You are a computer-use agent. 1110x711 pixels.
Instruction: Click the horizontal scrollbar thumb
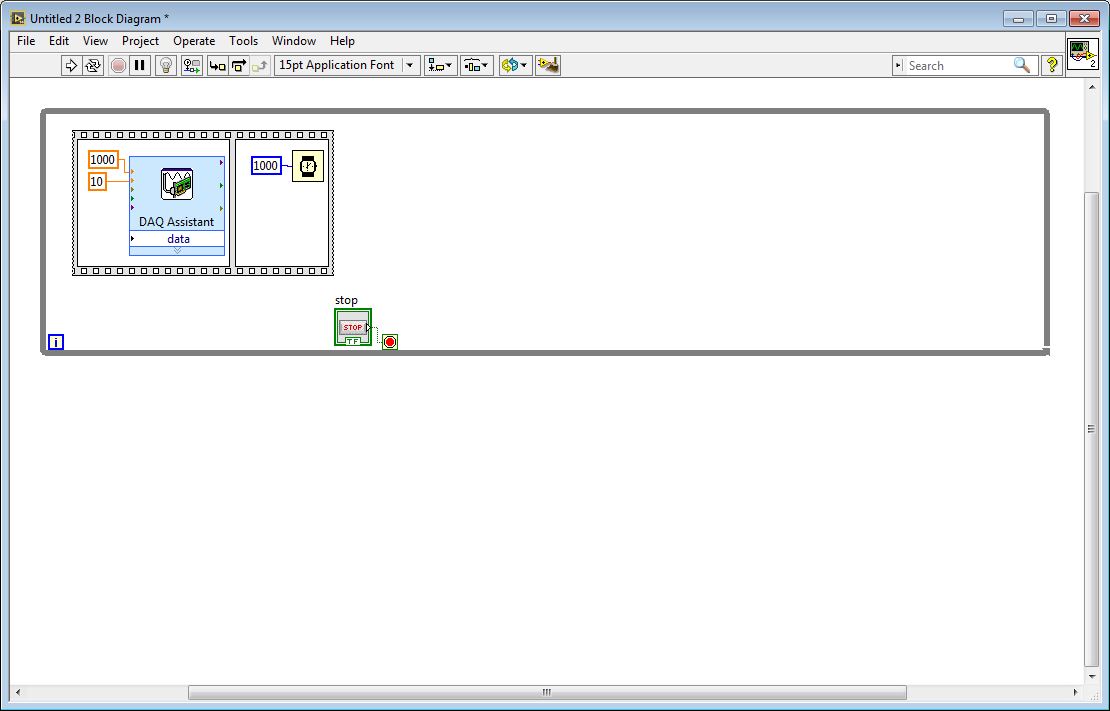[547, 692]
